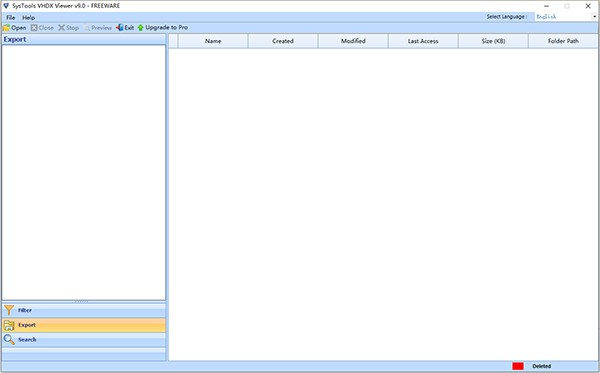600x373 pixels.
Task: Click the magnifier Search icon
Action: [x=9, y=340]
